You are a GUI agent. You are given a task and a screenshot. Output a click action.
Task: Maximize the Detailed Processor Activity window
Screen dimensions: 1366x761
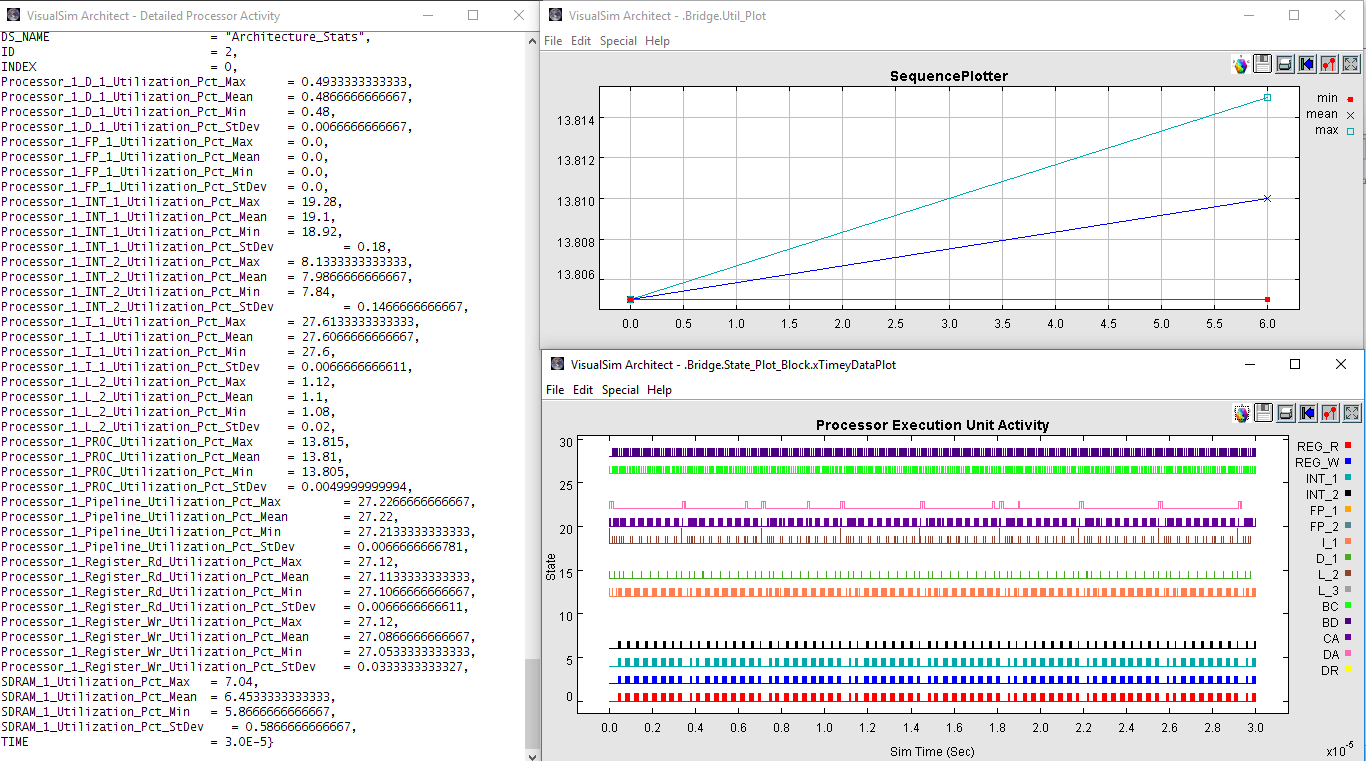[x=473, y=15]
